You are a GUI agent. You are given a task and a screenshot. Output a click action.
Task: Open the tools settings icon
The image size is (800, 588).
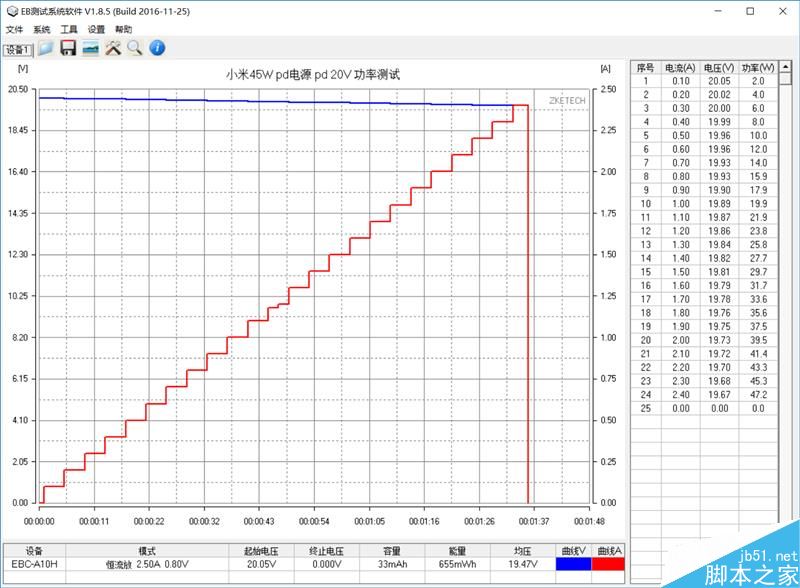pyautogui.click(x=113, y=48)
